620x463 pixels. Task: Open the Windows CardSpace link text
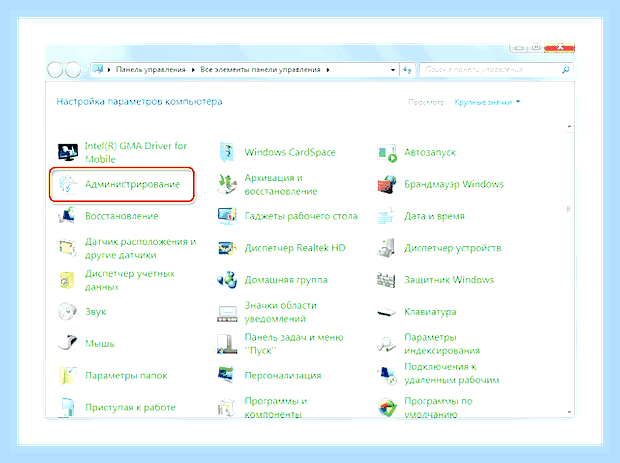(x=290, y=152)
